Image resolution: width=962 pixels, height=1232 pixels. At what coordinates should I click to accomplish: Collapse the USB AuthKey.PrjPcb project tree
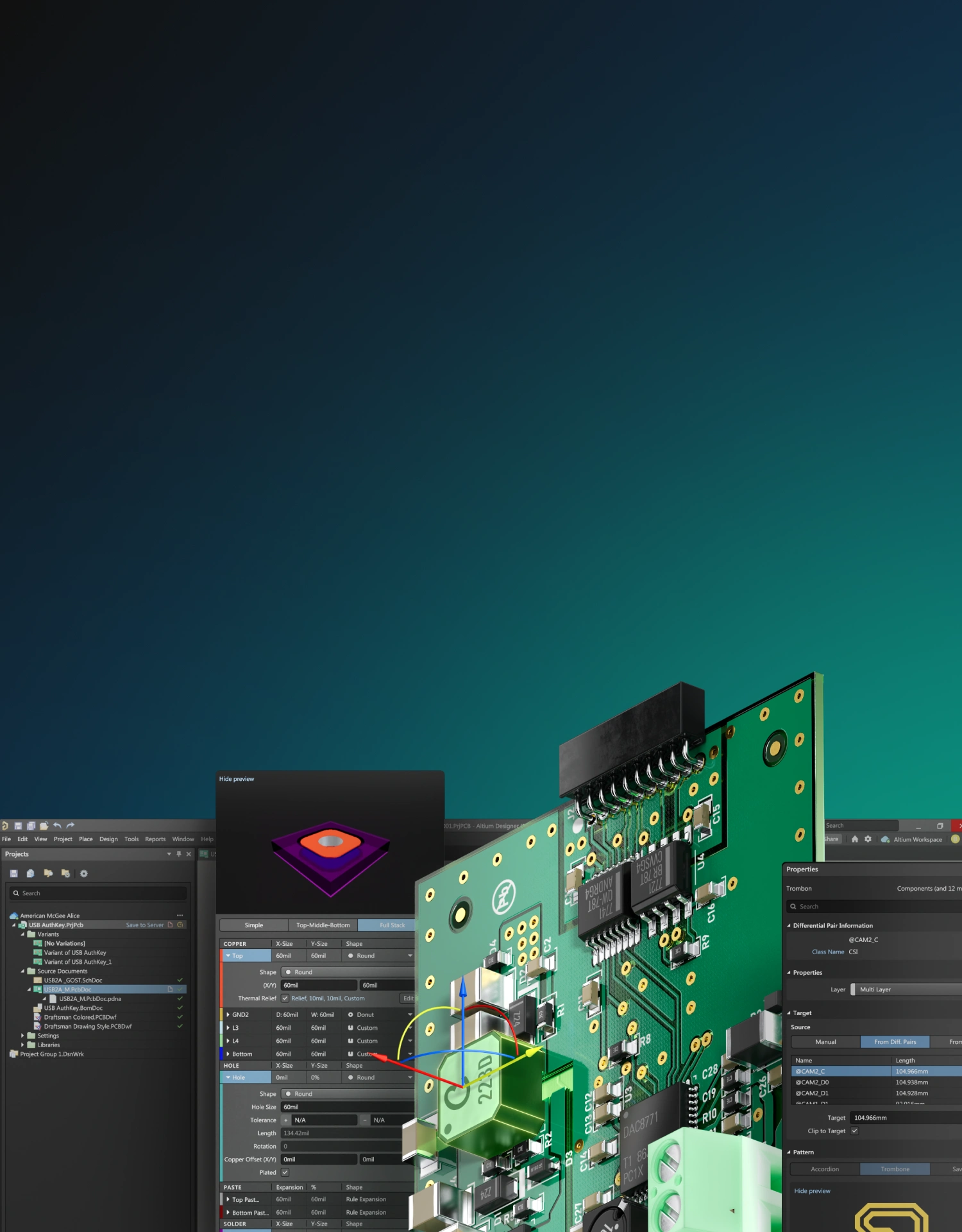pos(13,925)
